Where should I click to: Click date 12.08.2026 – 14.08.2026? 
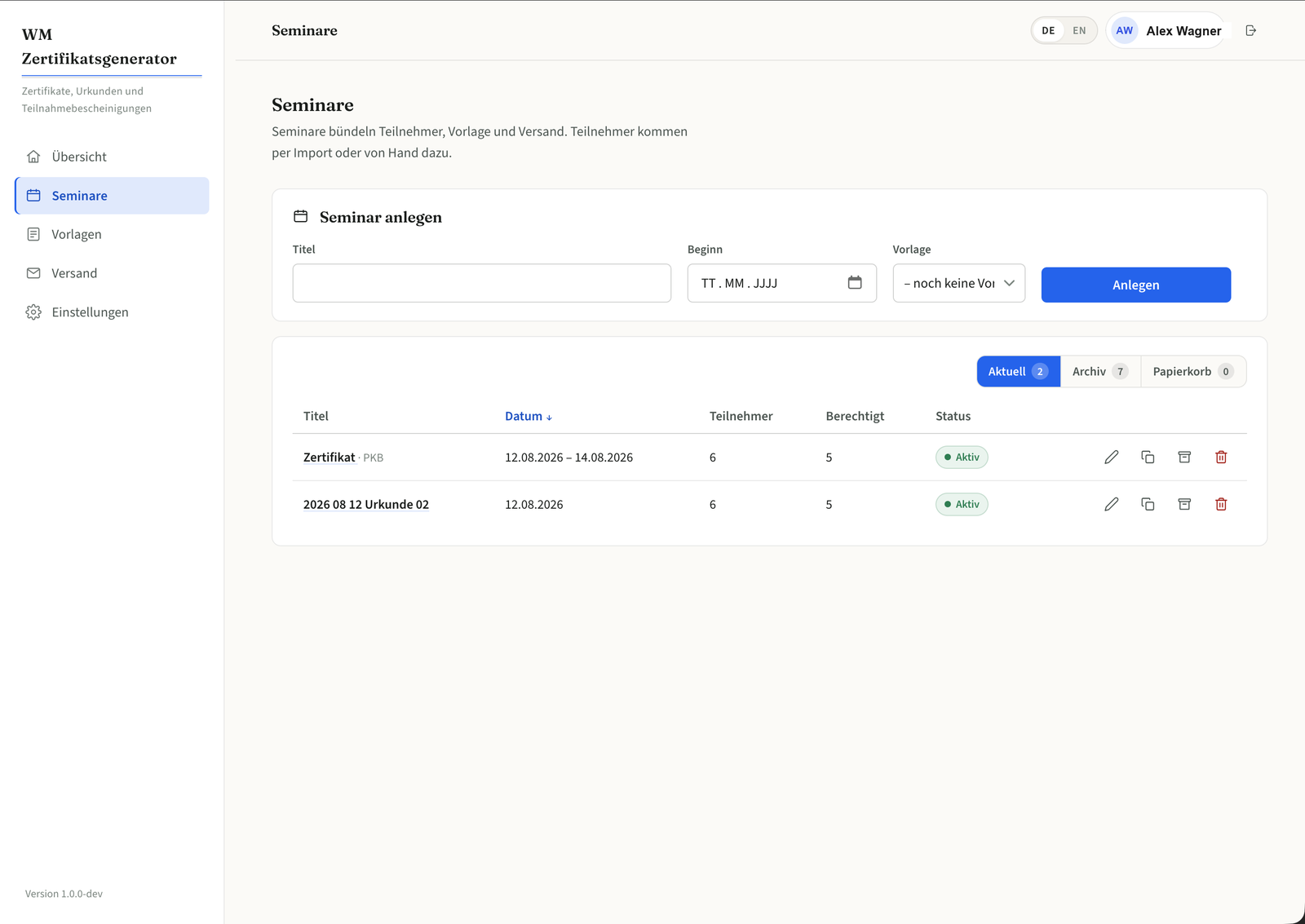point(568,458)
